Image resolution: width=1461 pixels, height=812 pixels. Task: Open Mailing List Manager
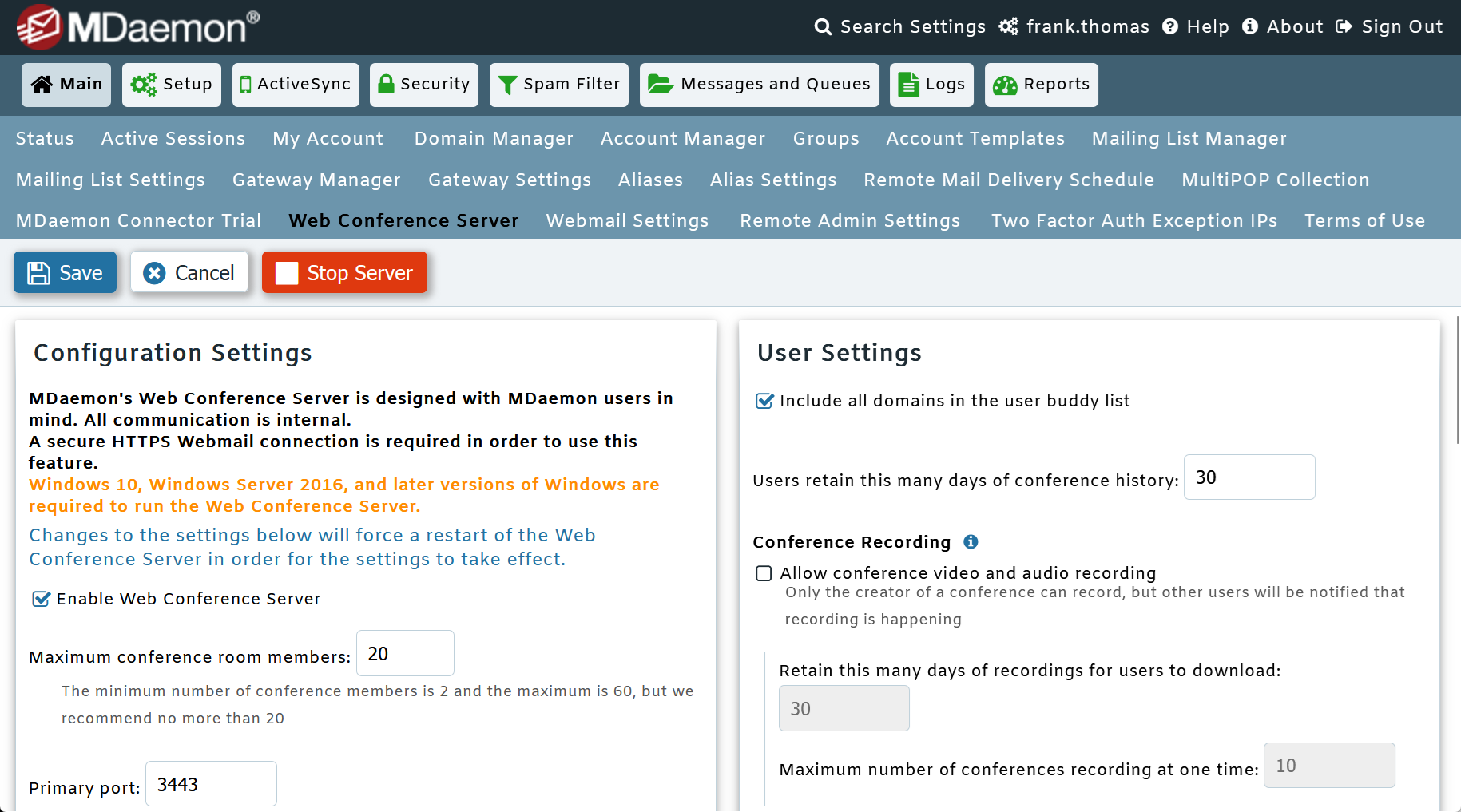tap(1189, 138)
